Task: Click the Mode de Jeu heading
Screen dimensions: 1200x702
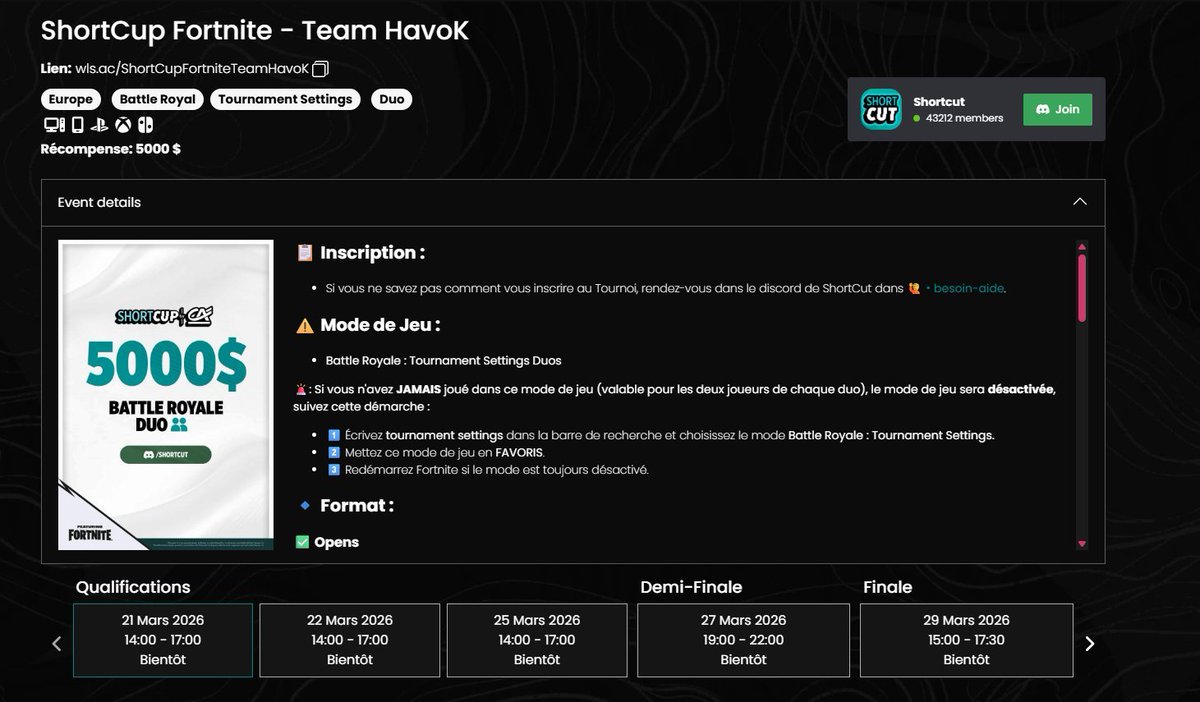Action: (x=380, y=325)
